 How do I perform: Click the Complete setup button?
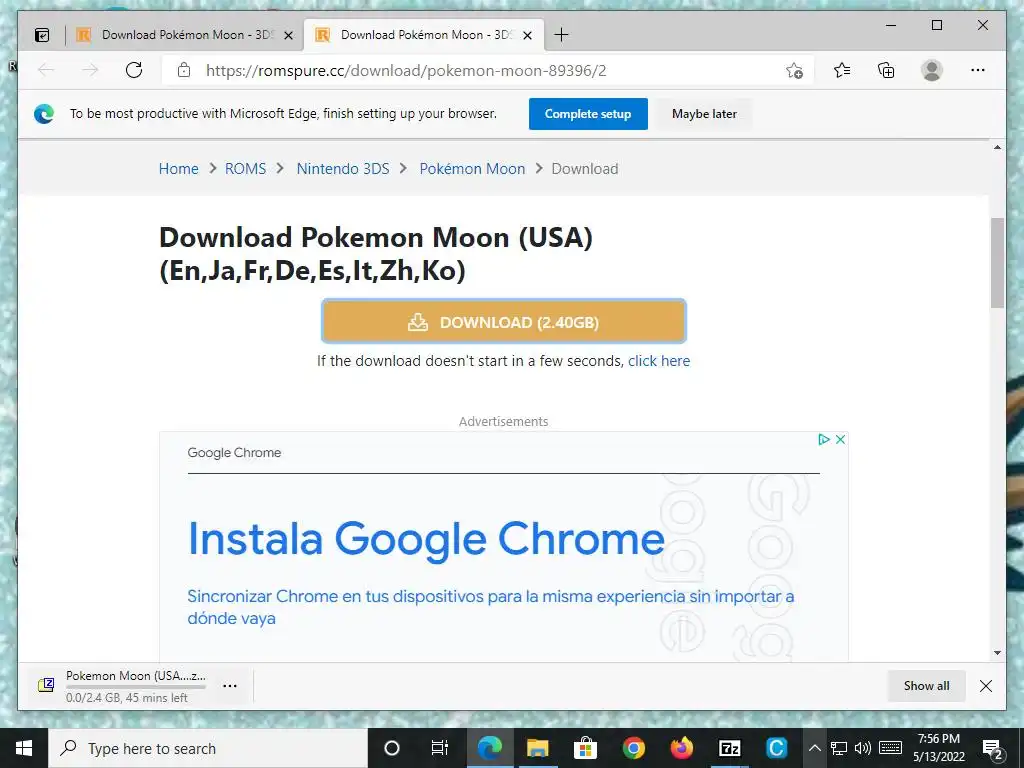pos(588,114)
